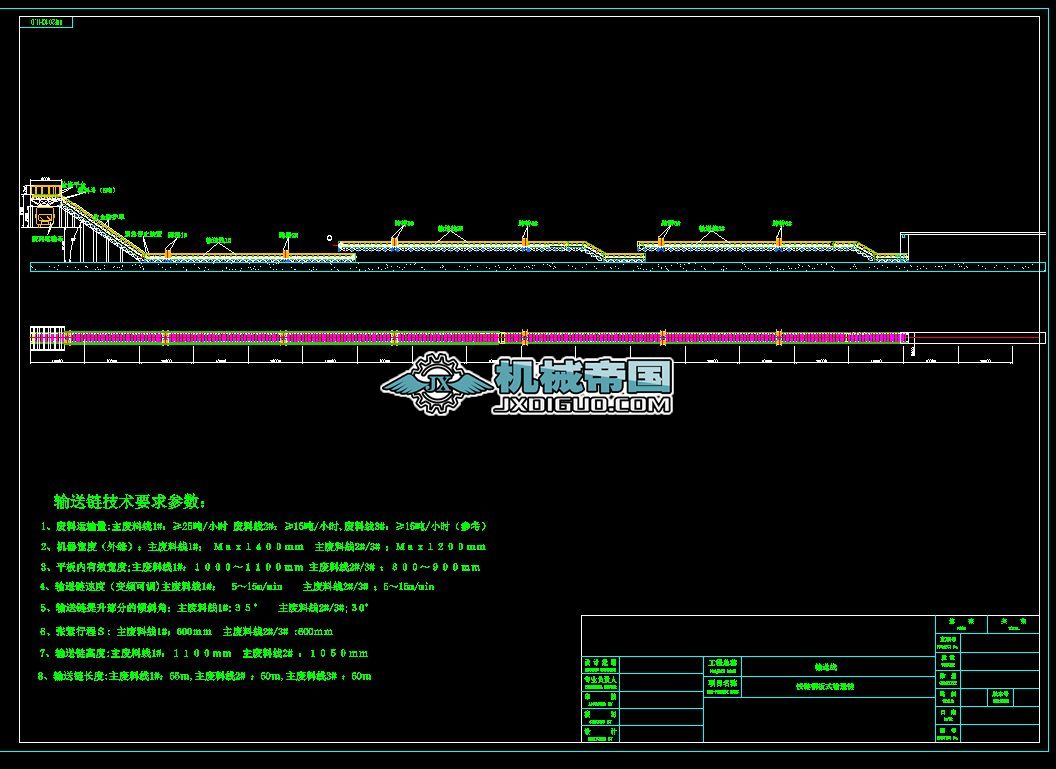Click the 输送线 project name text
This screenshot has width=1056, height=769.
coord(825,667)
